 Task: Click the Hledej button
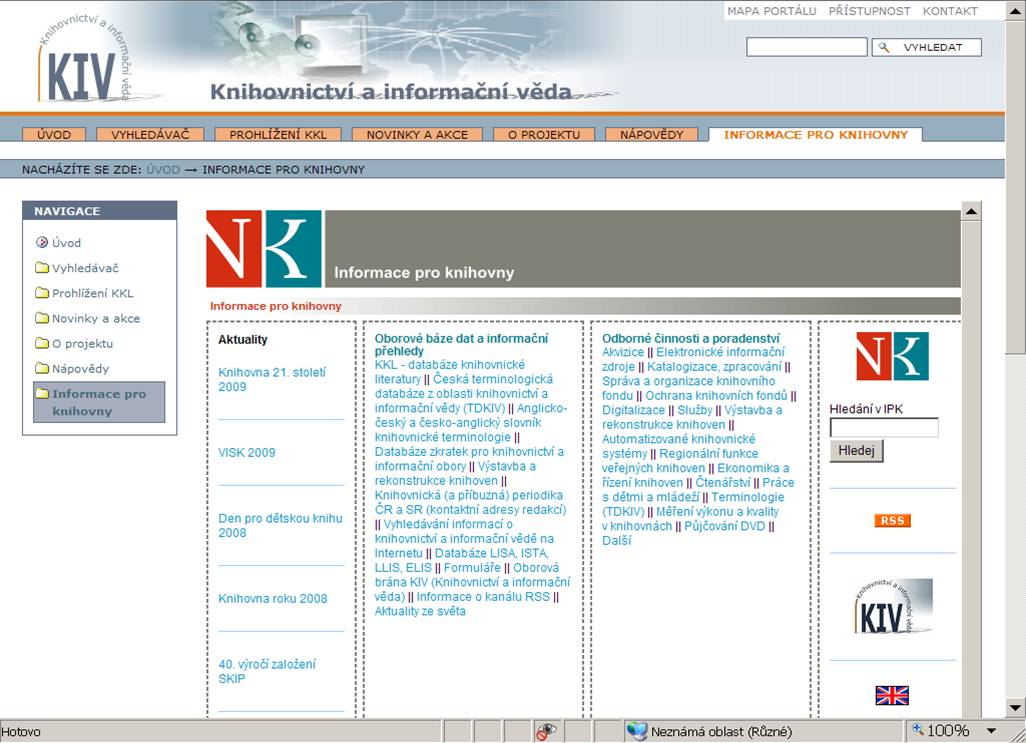(x=857, y=451)
